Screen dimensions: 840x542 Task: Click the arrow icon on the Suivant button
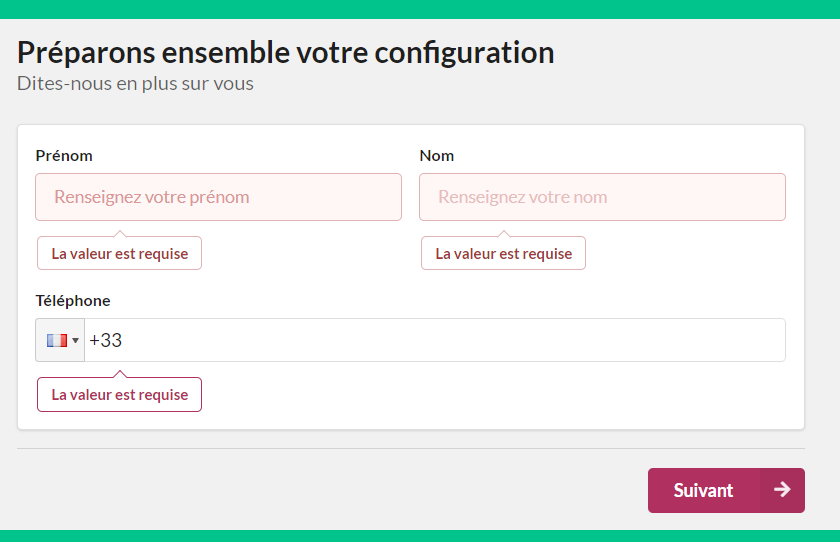(x=782, y=490)
